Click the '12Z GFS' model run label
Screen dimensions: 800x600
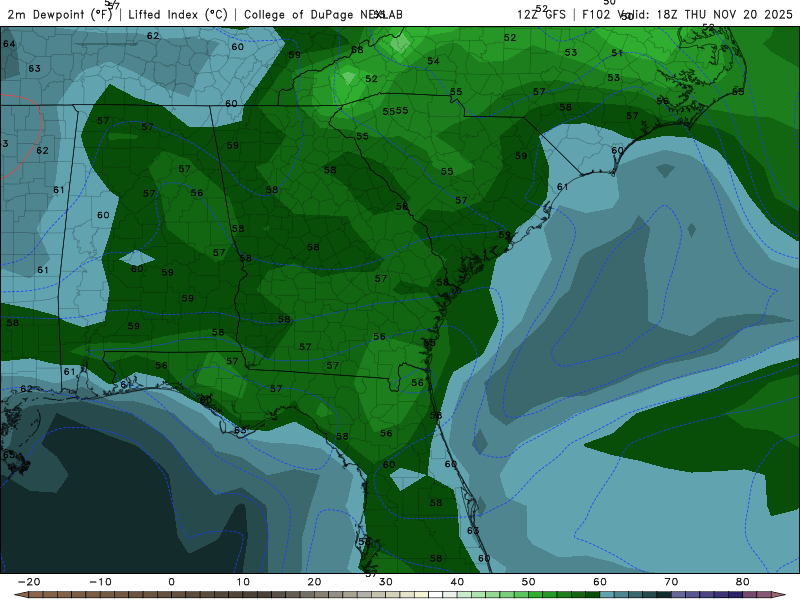[x=541, y=14]
